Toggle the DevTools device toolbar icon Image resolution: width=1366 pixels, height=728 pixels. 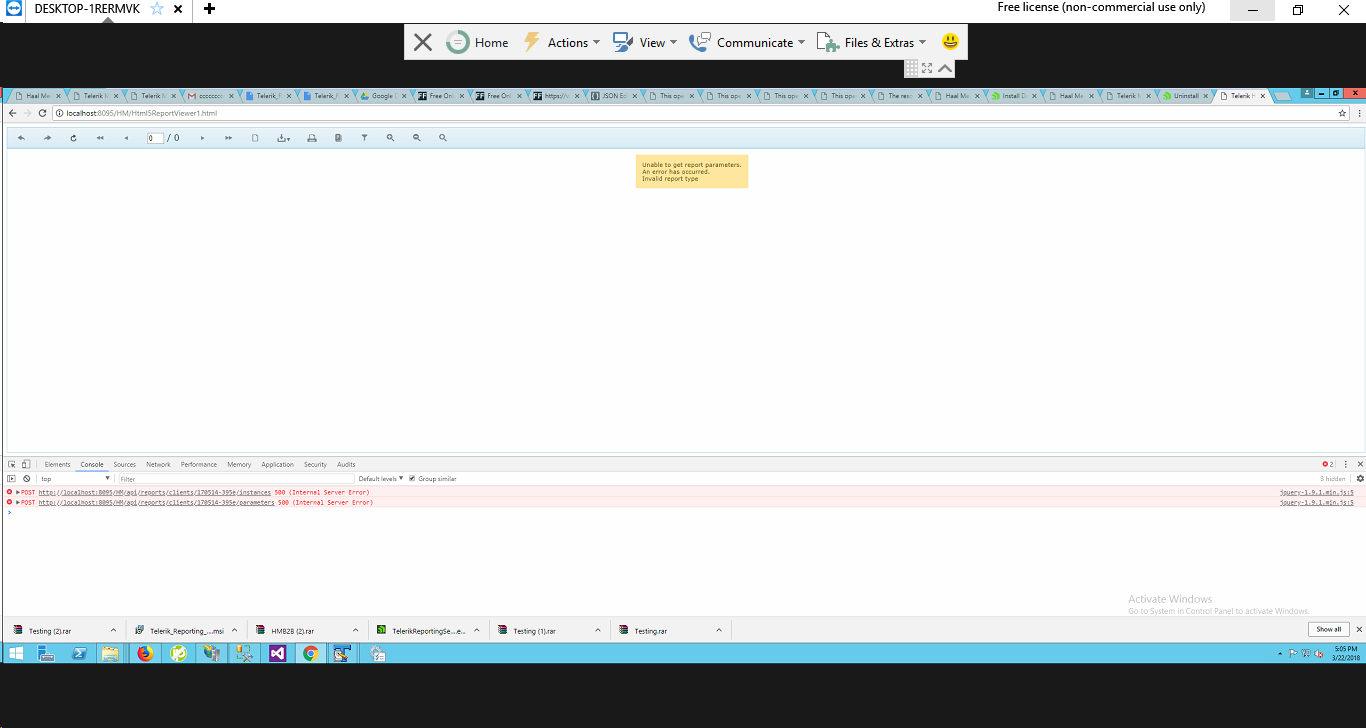click(x=26, y=464)
